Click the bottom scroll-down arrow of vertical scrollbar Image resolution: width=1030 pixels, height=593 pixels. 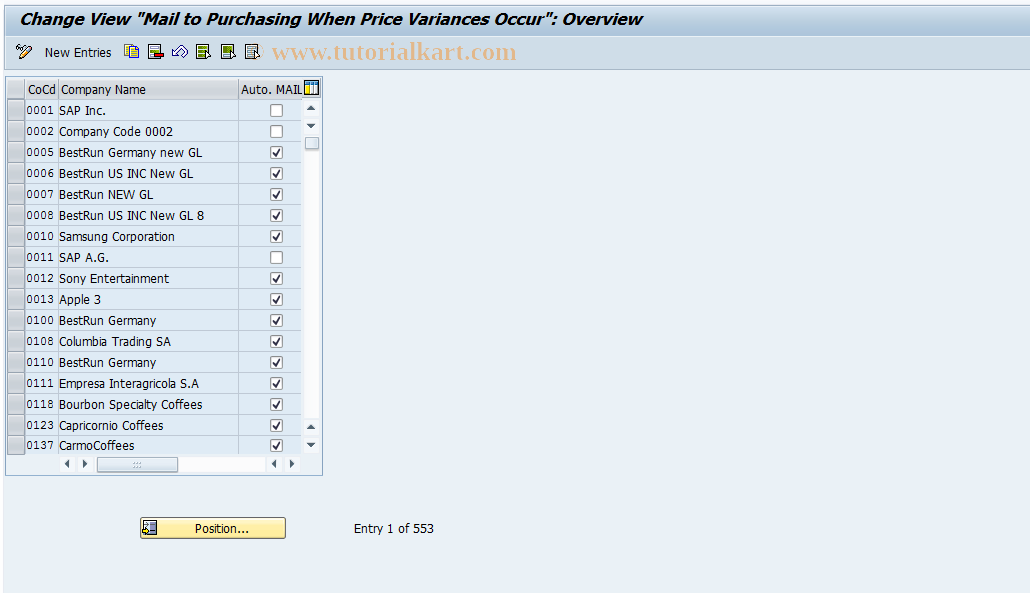click(311, 445)
